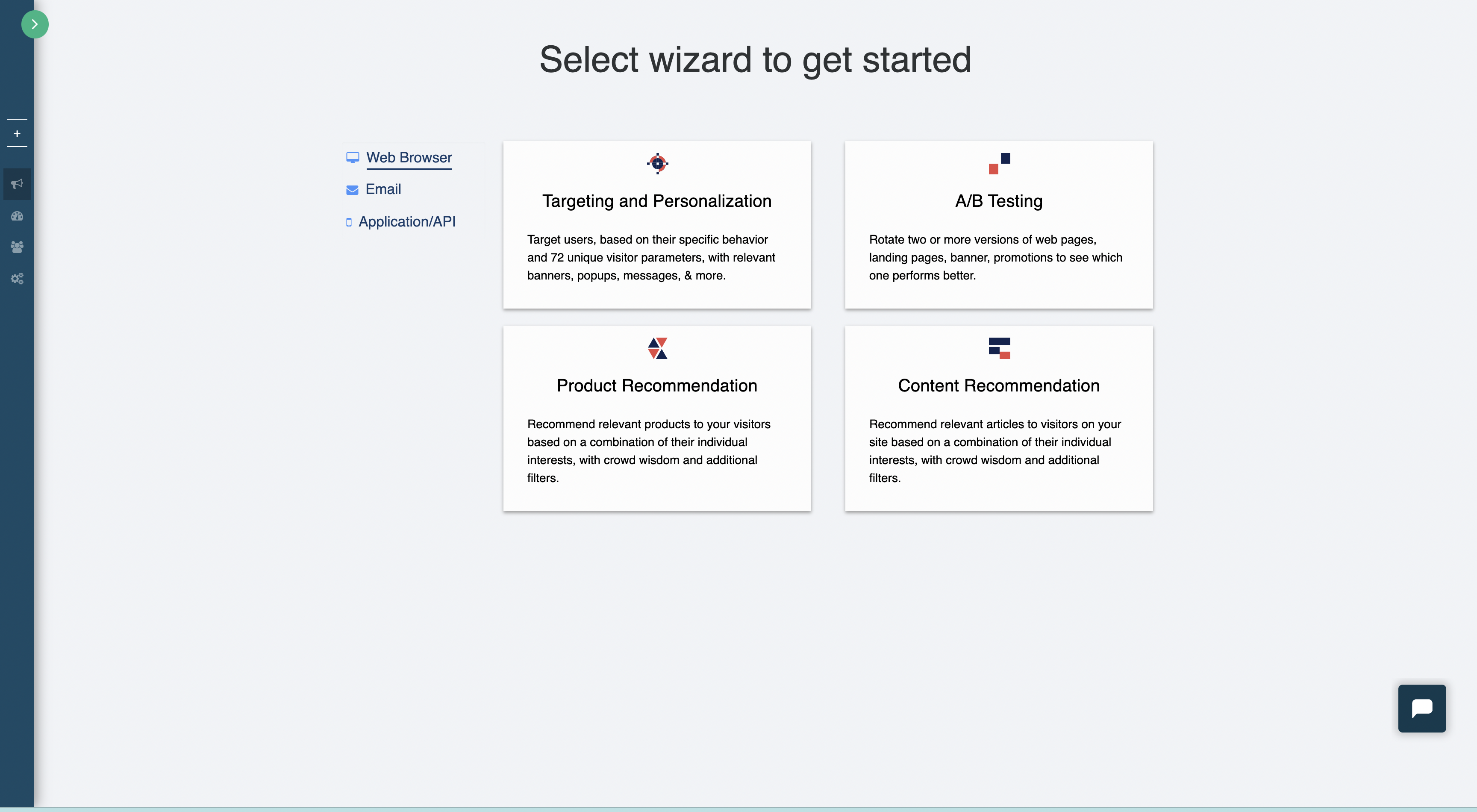Open the megaphone campaigns icon

tap(17, 183)
